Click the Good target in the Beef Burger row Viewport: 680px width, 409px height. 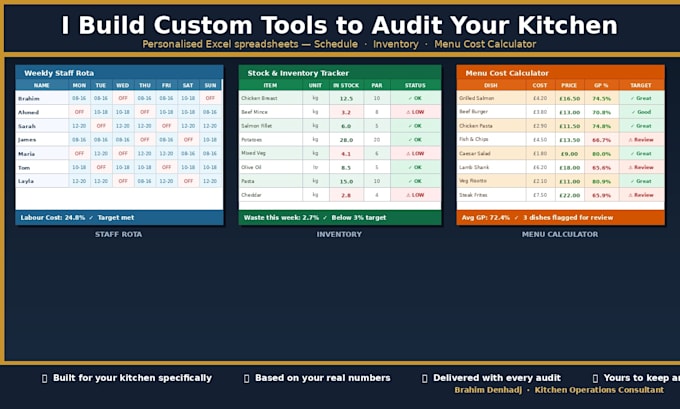pos(641,112)
